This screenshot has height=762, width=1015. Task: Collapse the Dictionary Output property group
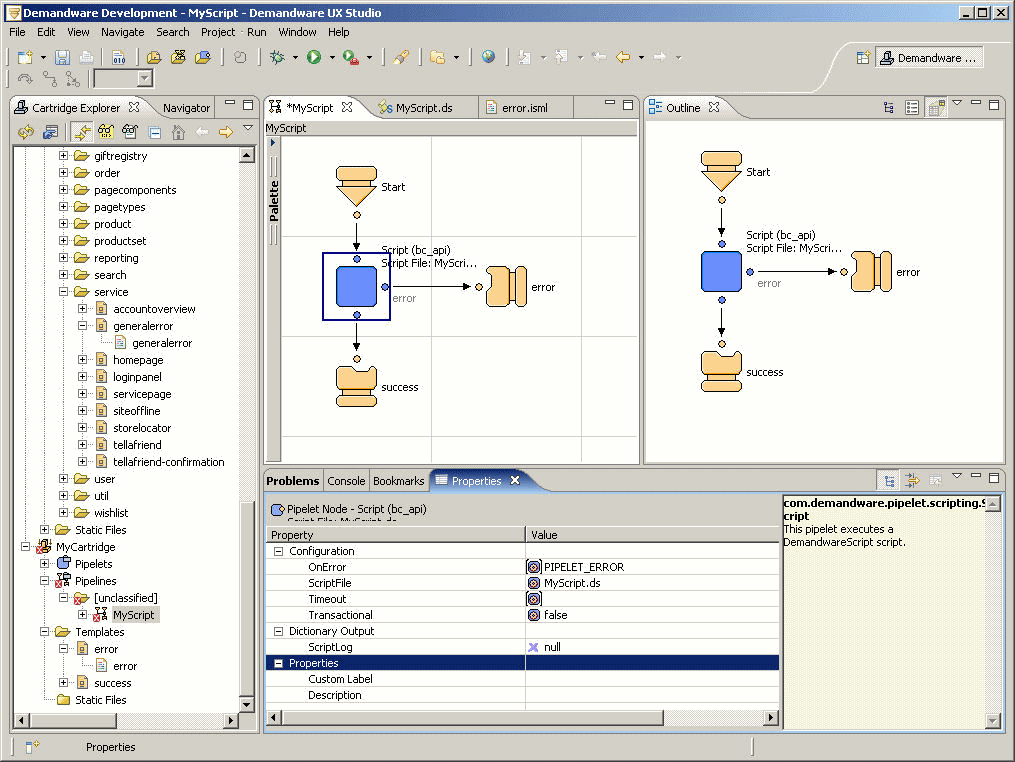click(x=278, y=631)
